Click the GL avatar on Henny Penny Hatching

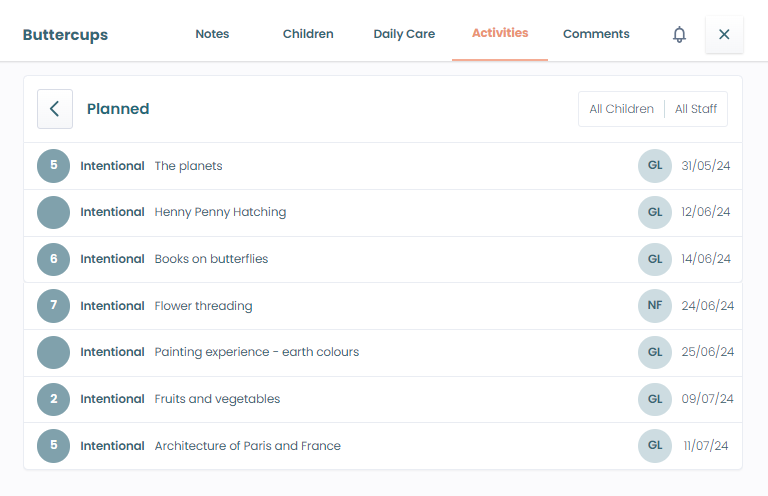coord(655,212)
